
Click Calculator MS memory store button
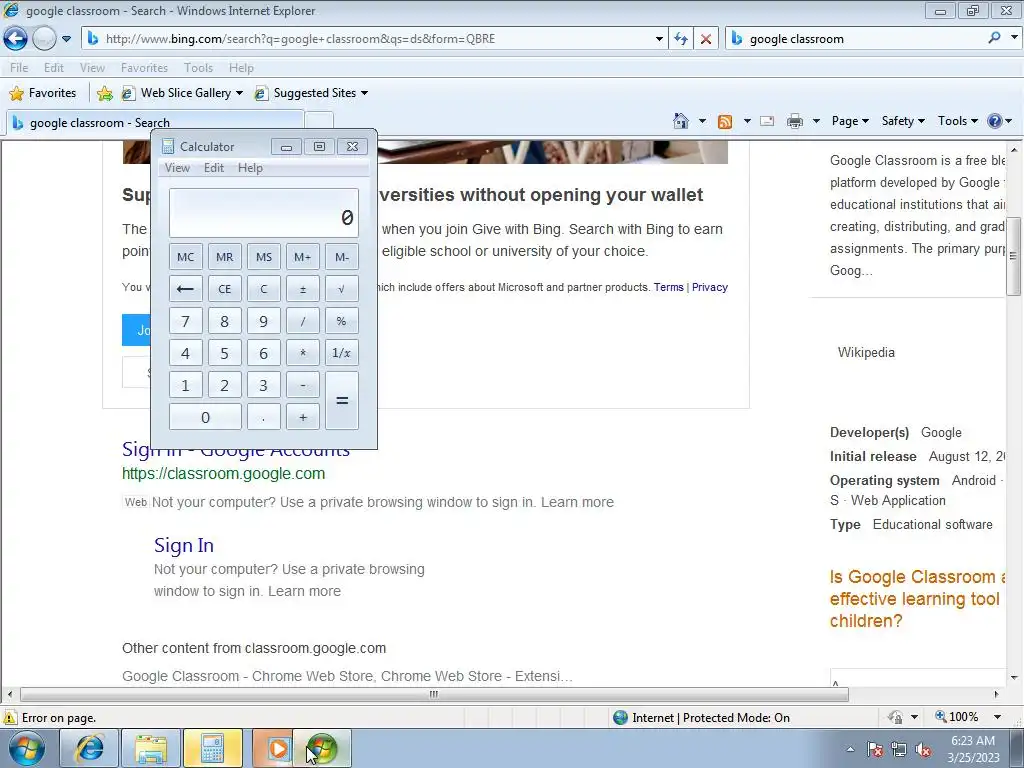(x=264, y=257)
